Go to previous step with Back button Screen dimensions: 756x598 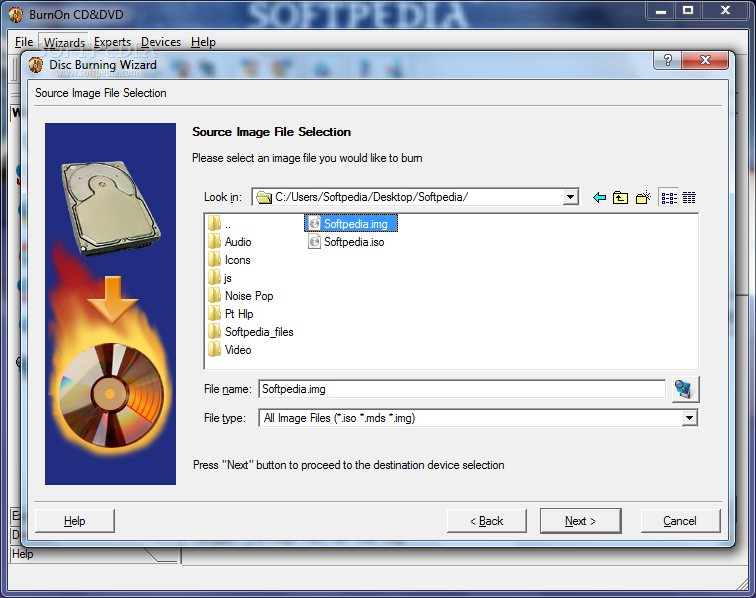[x=486, y=521]
